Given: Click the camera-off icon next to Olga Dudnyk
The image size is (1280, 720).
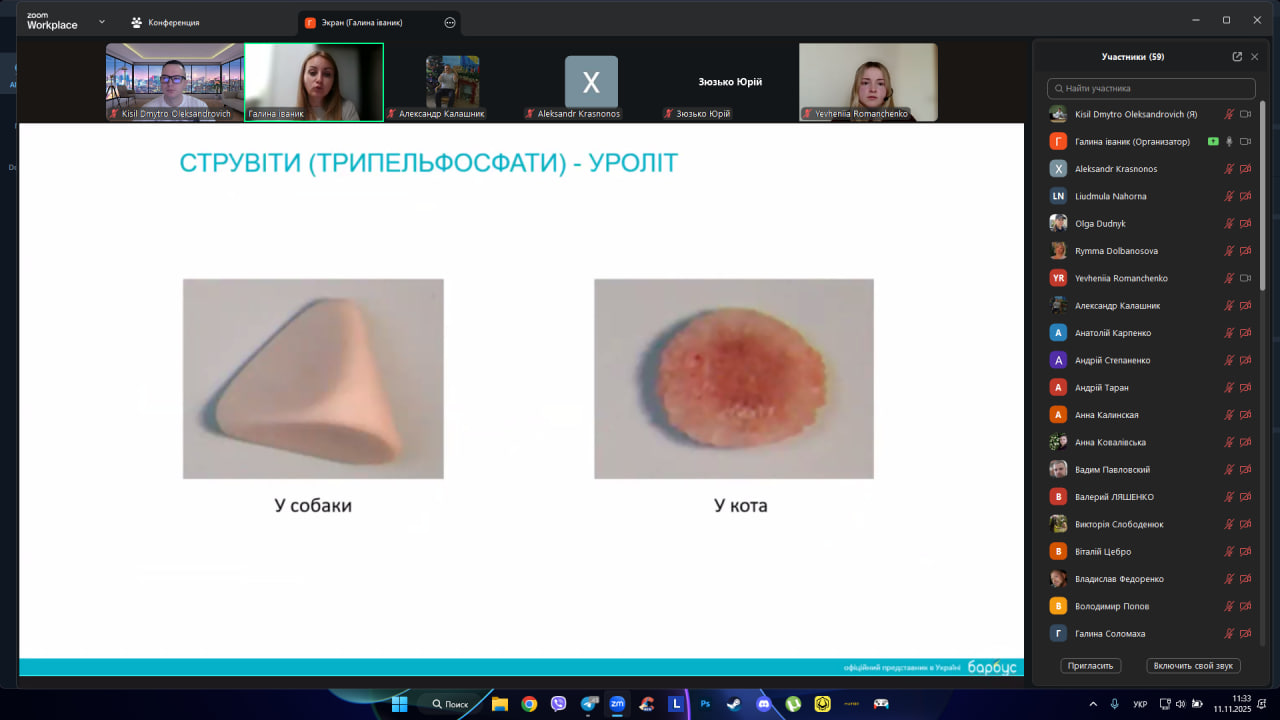Looking at the screenshot, I should pyautogui.click(x=1246, y=224).
